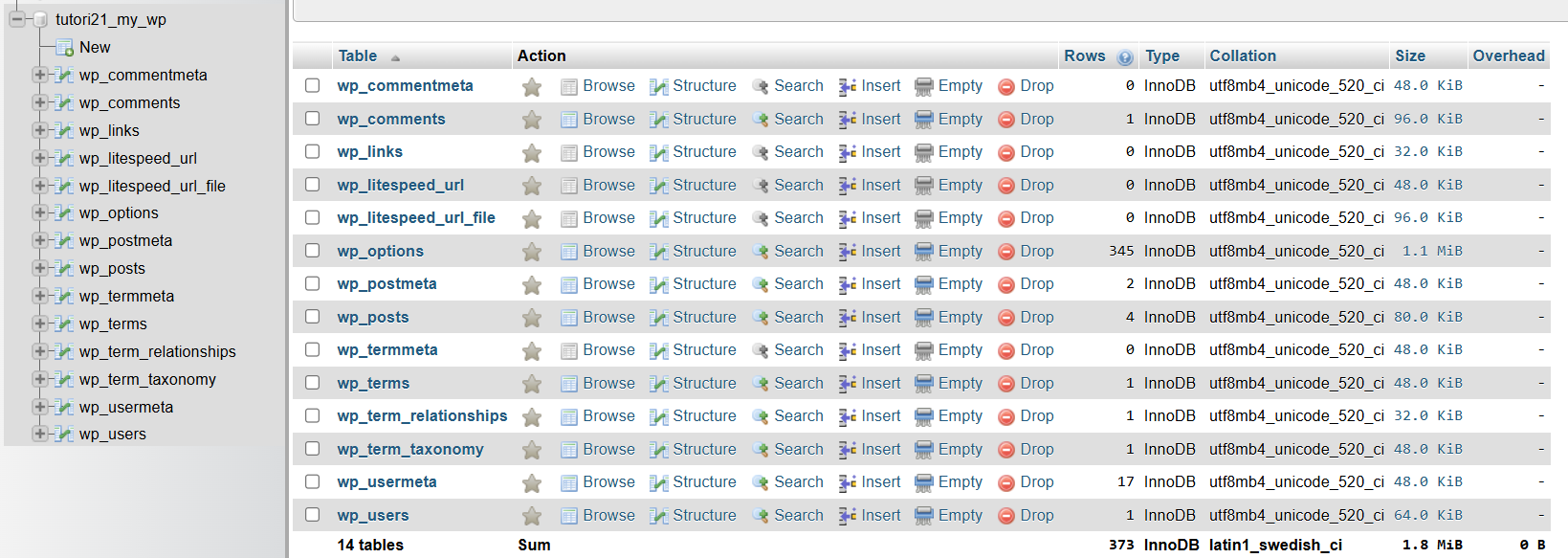Sort tables by Size column header
1568x558 pixels.
[1410, 56]
